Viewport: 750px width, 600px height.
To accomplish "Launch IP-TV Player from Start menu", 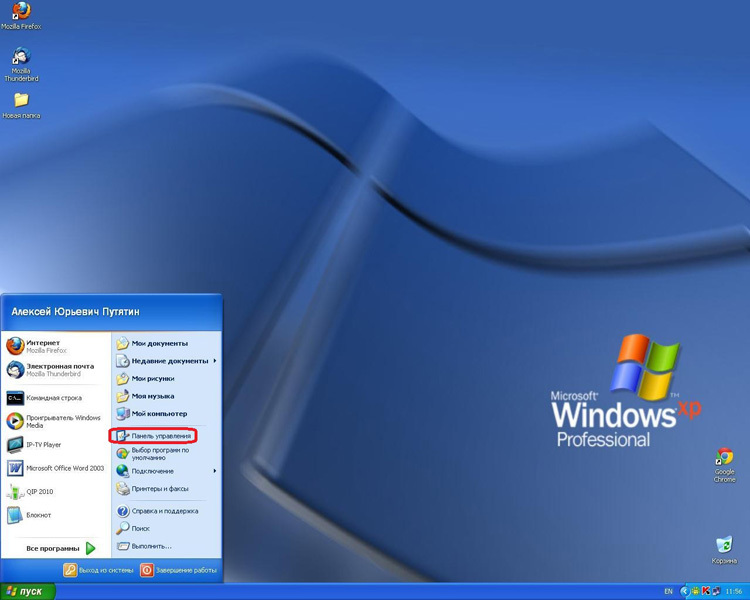I will click(x=55, y=444).
